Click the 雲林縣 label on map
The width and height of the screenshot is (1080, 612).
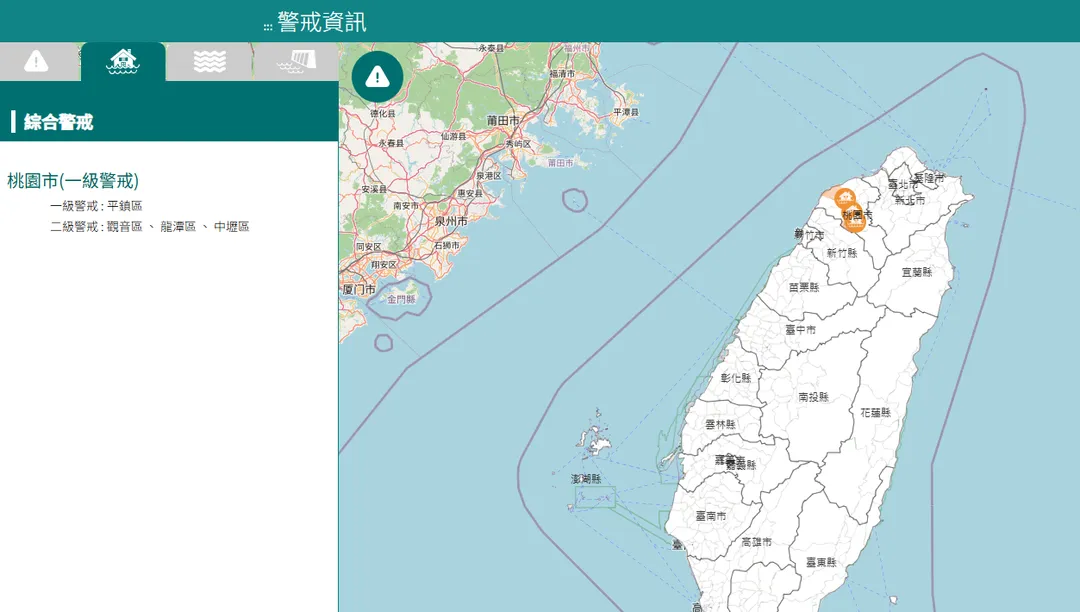pyautogui.click(x=720, y=425)
